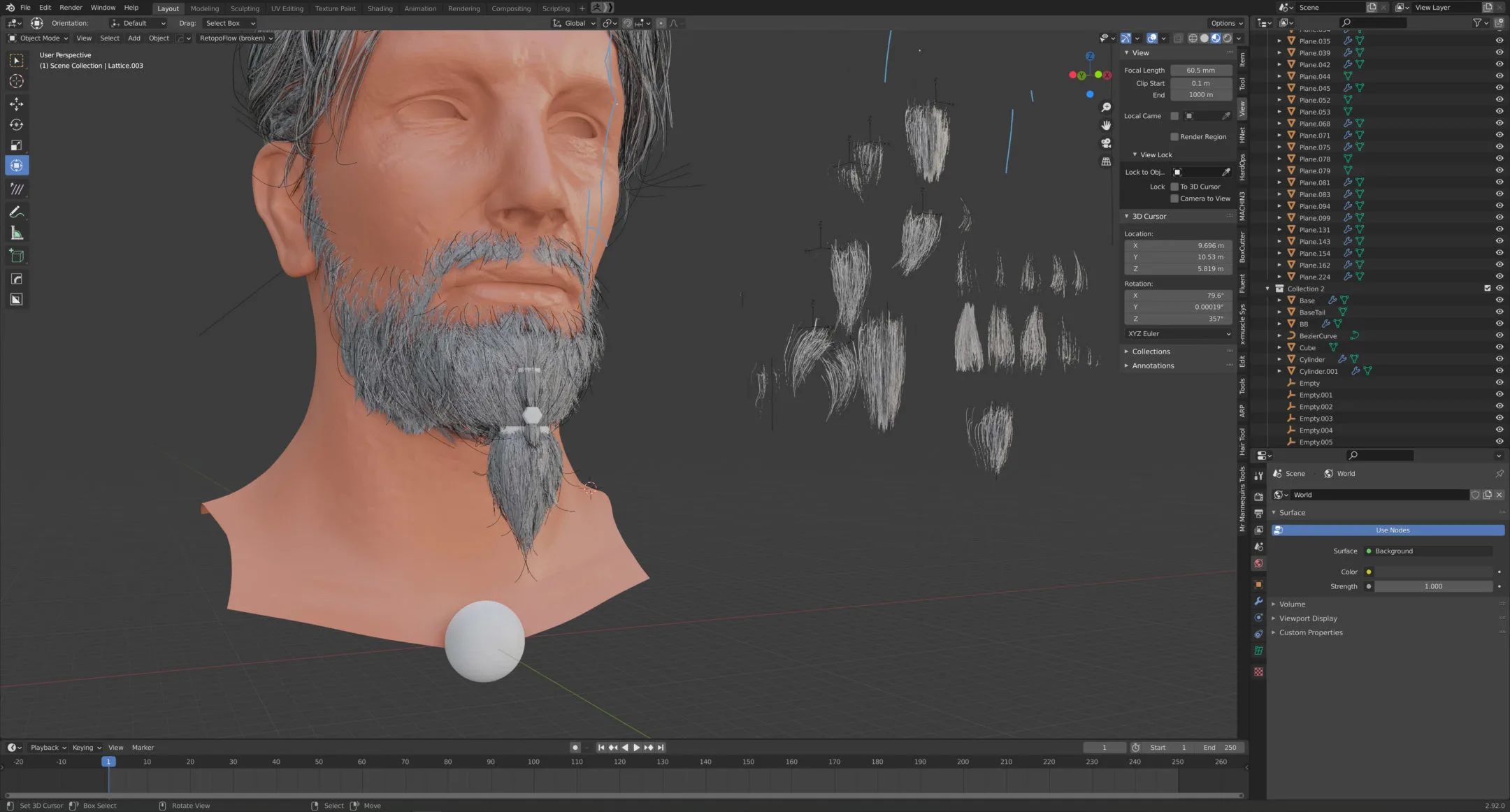1510x812 pixels.
Task: Click the Add Cube tool icon
Action: (17, 256)
